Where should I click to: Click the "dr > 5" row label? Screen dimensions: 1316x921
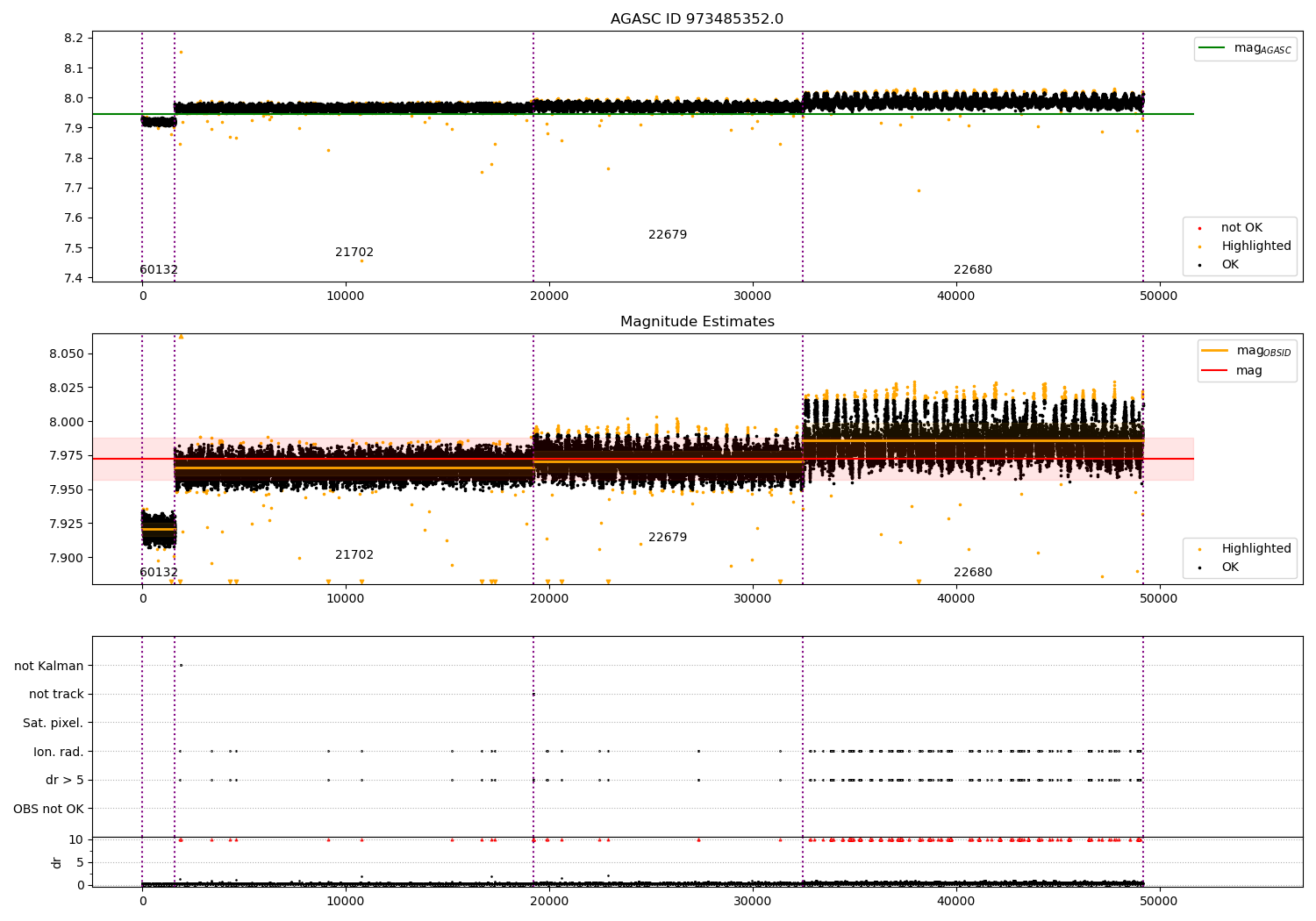(65, 781)
